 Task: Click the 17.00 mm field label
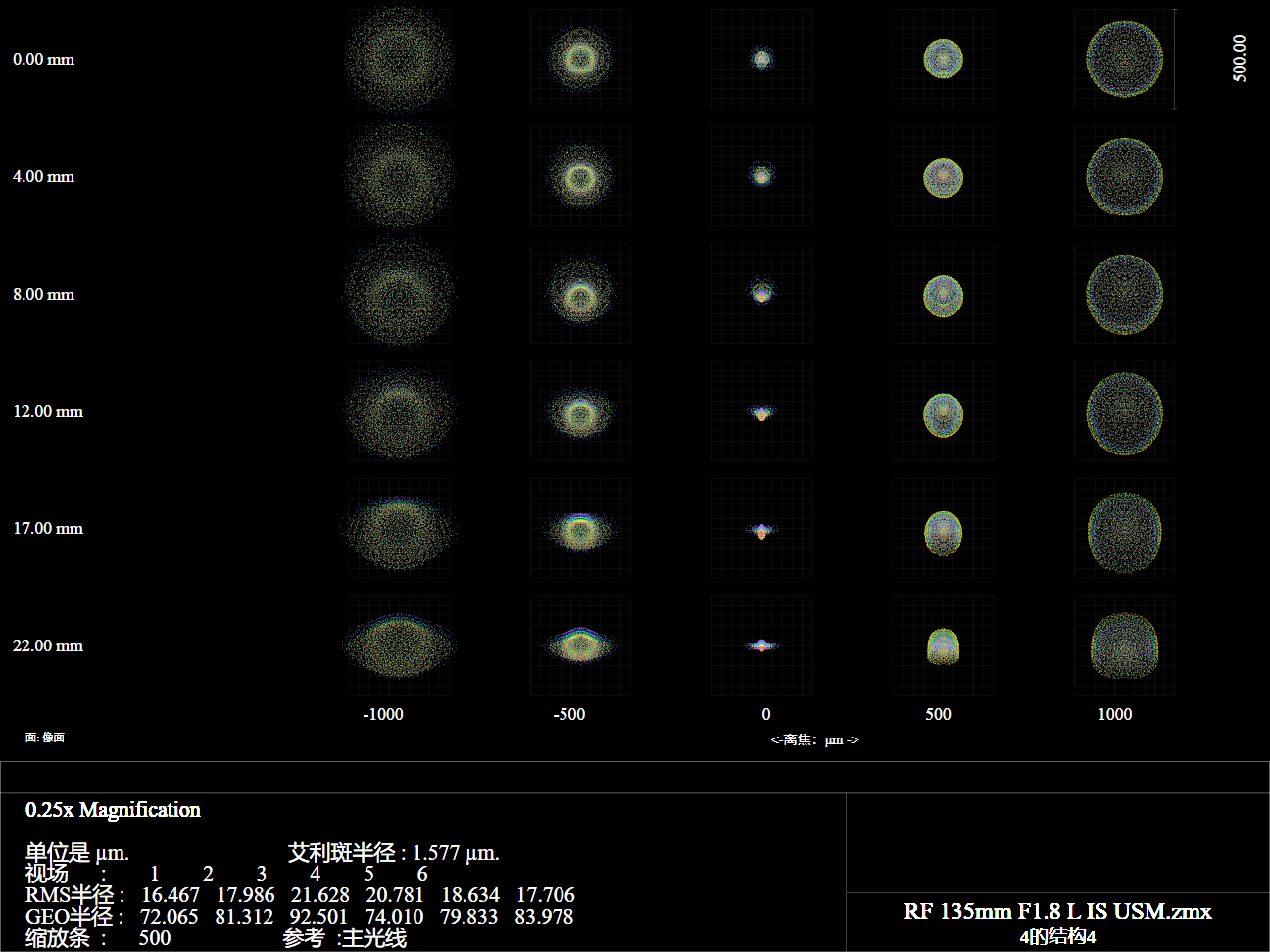48,528
